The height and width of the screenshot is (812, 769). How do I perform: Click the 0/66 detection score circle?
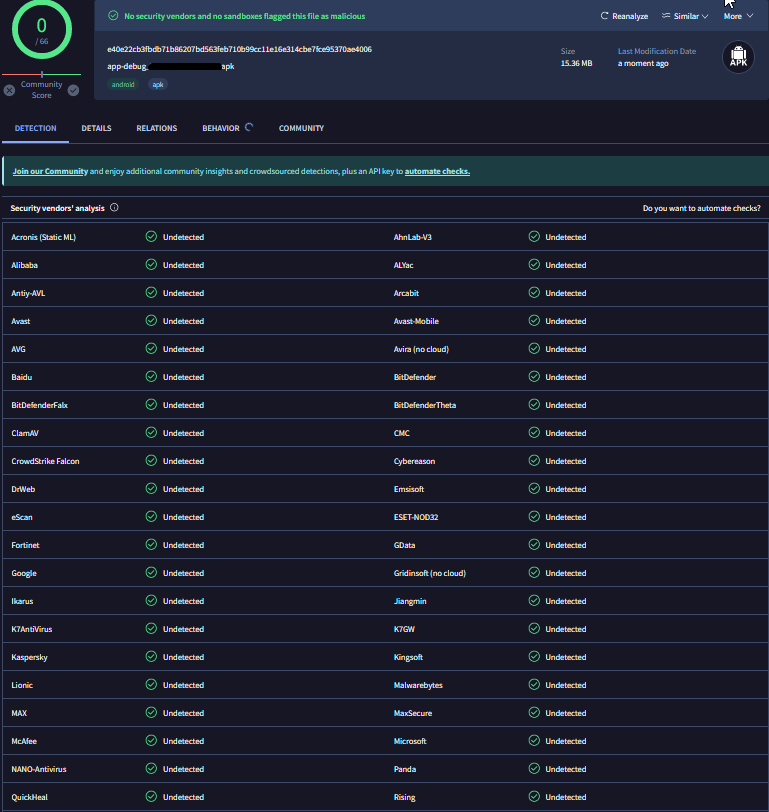point(41,30)
